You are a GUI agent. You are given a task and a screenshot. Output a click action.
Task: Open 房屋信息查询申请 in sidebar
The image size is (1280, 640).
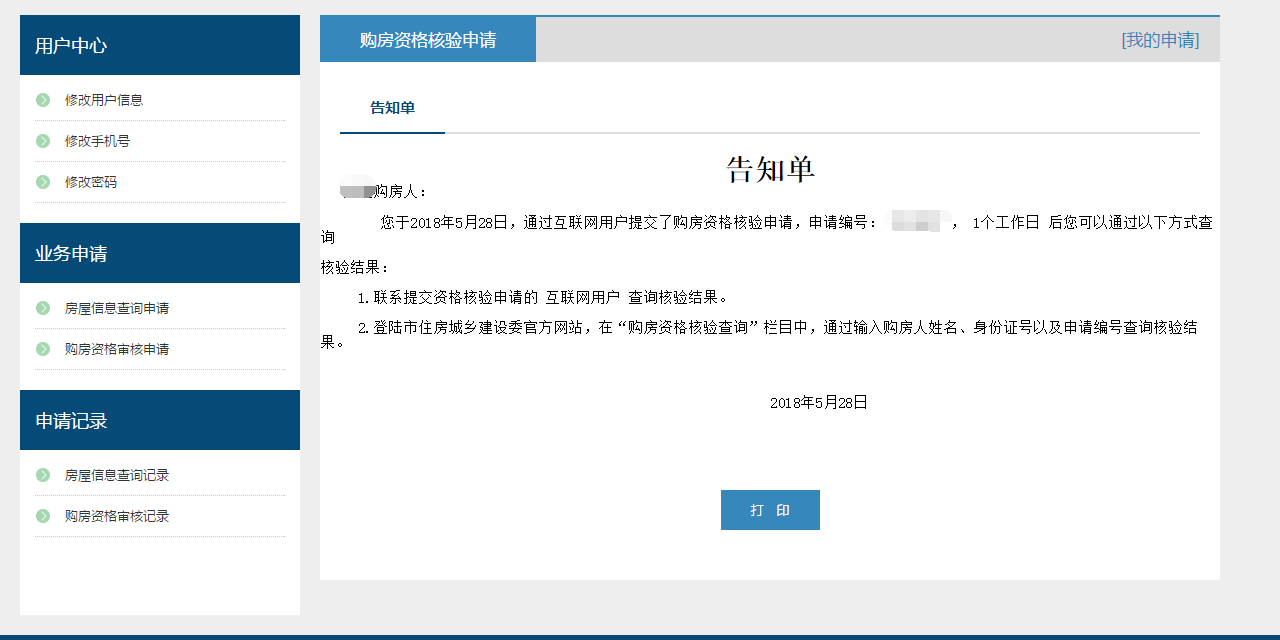pyautogui.click(x=117, y=308)
